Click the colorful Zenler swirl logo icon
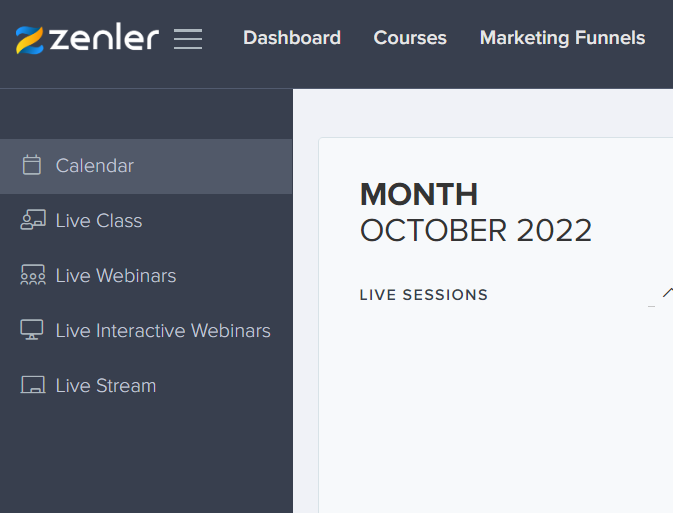This screenshot has width=673, height=513. pos(30,40)
